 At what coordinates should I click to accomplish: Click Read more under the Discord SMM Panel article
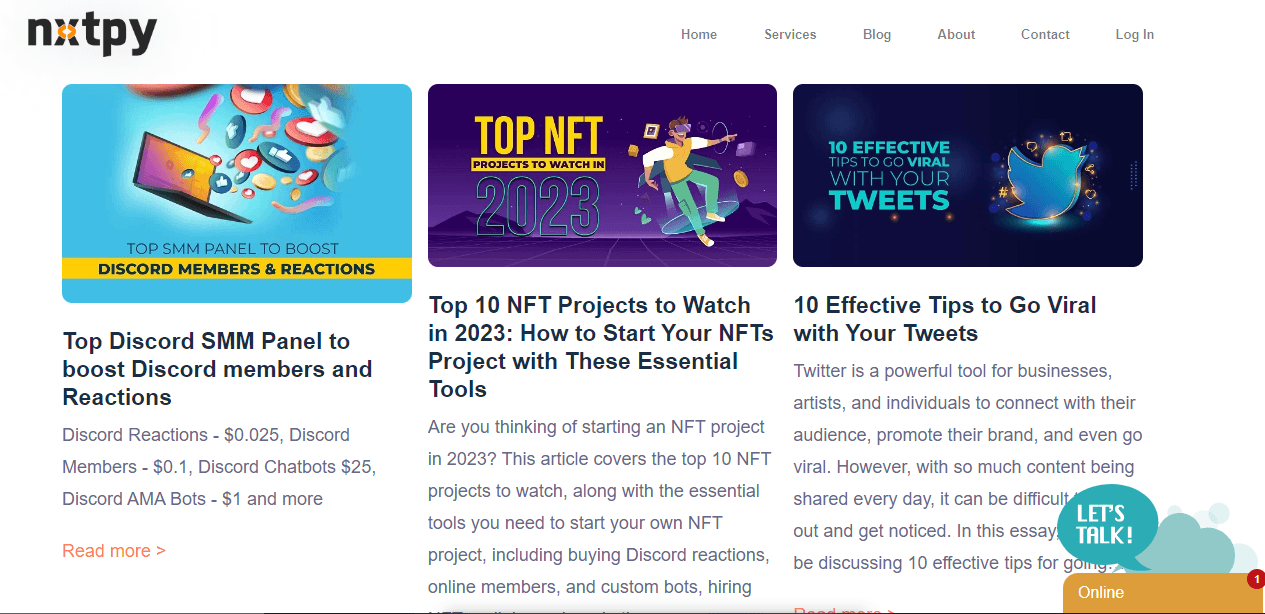click(x=114, y=550)
